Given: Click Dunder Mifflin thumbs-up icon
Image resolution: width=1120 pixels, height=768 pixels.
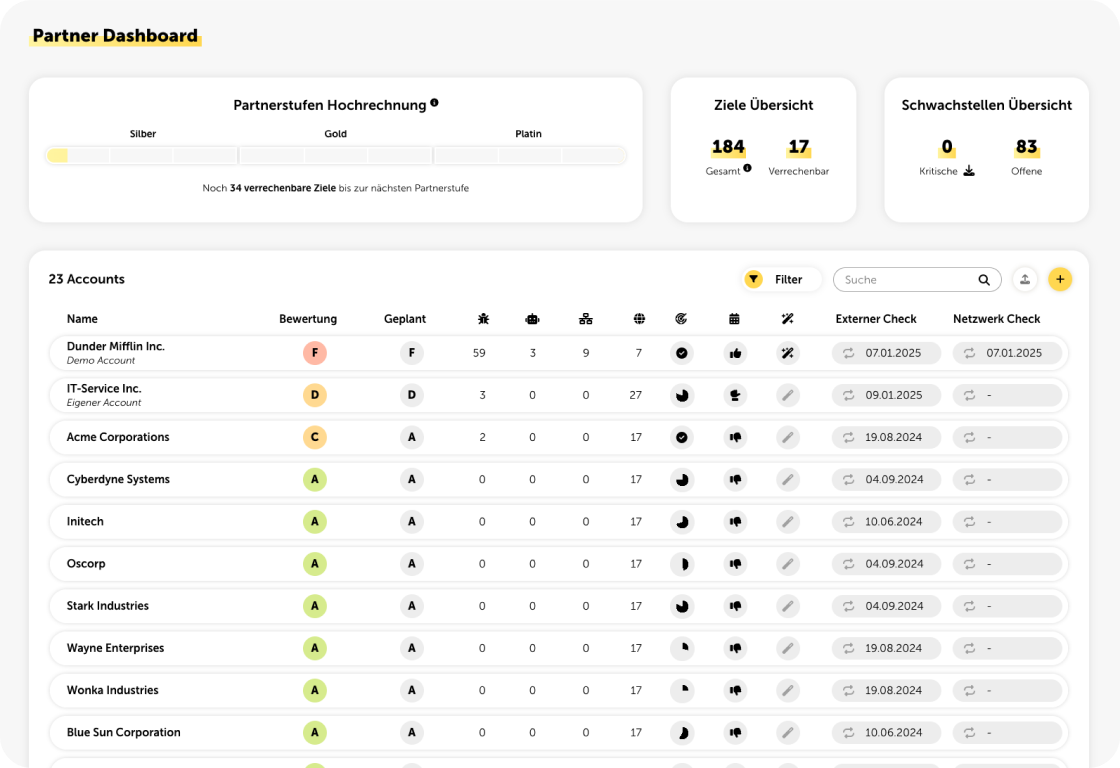Looking at the screenshot, I should pos(735,353).
